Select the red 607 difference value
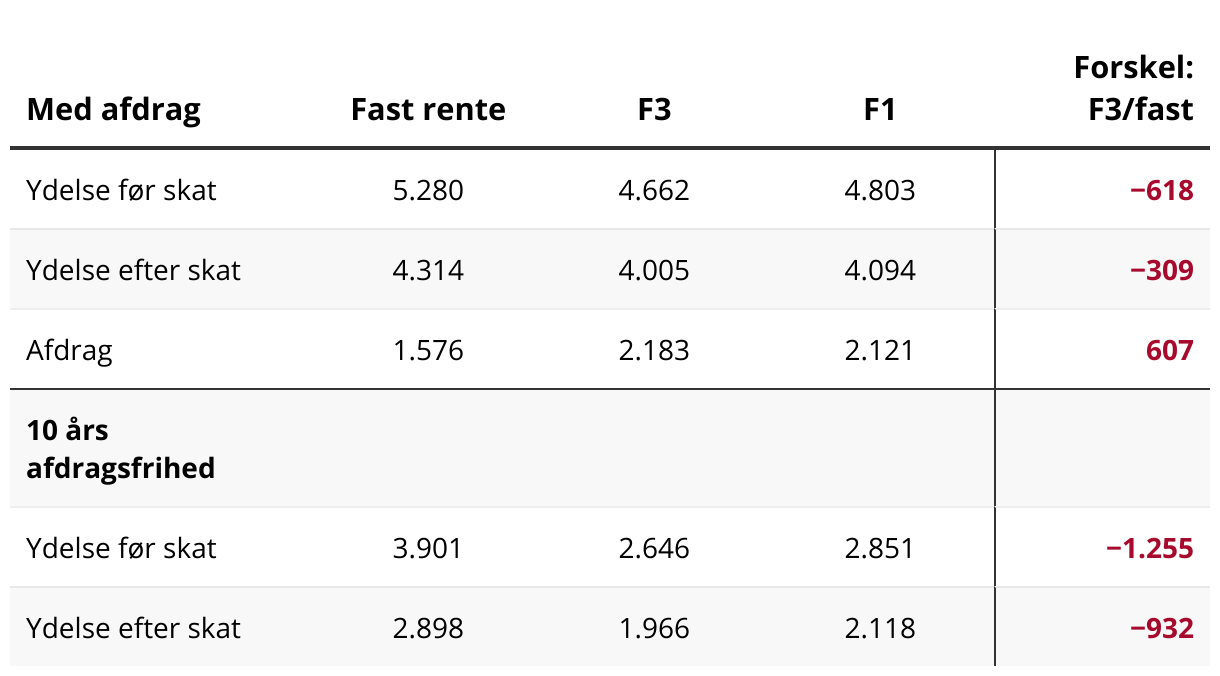The image size is (1220, 676). coord(1169,350)
